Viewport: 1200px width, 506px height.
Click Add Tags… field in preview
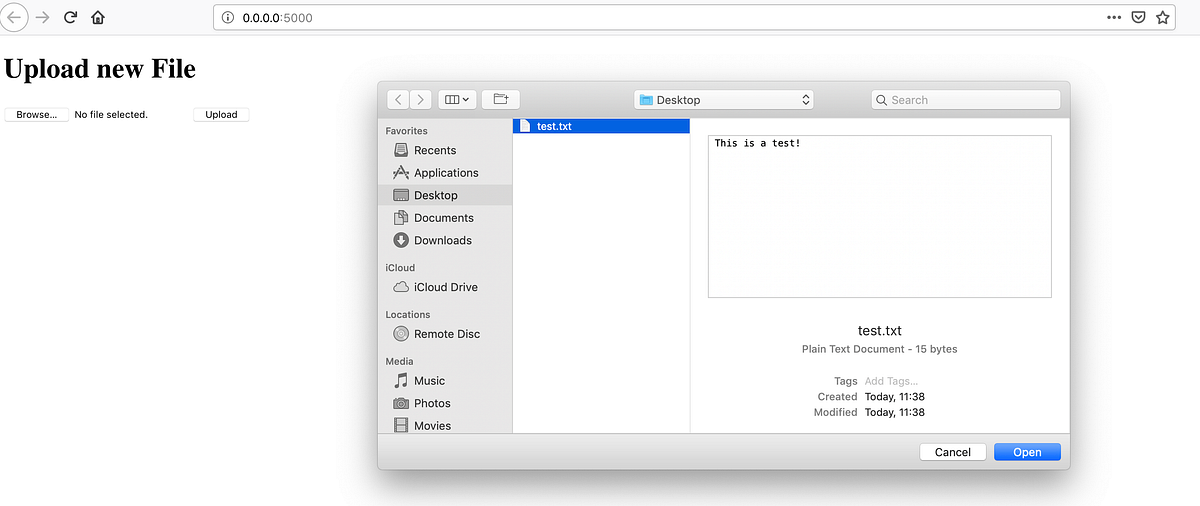[x=891, y=381]
